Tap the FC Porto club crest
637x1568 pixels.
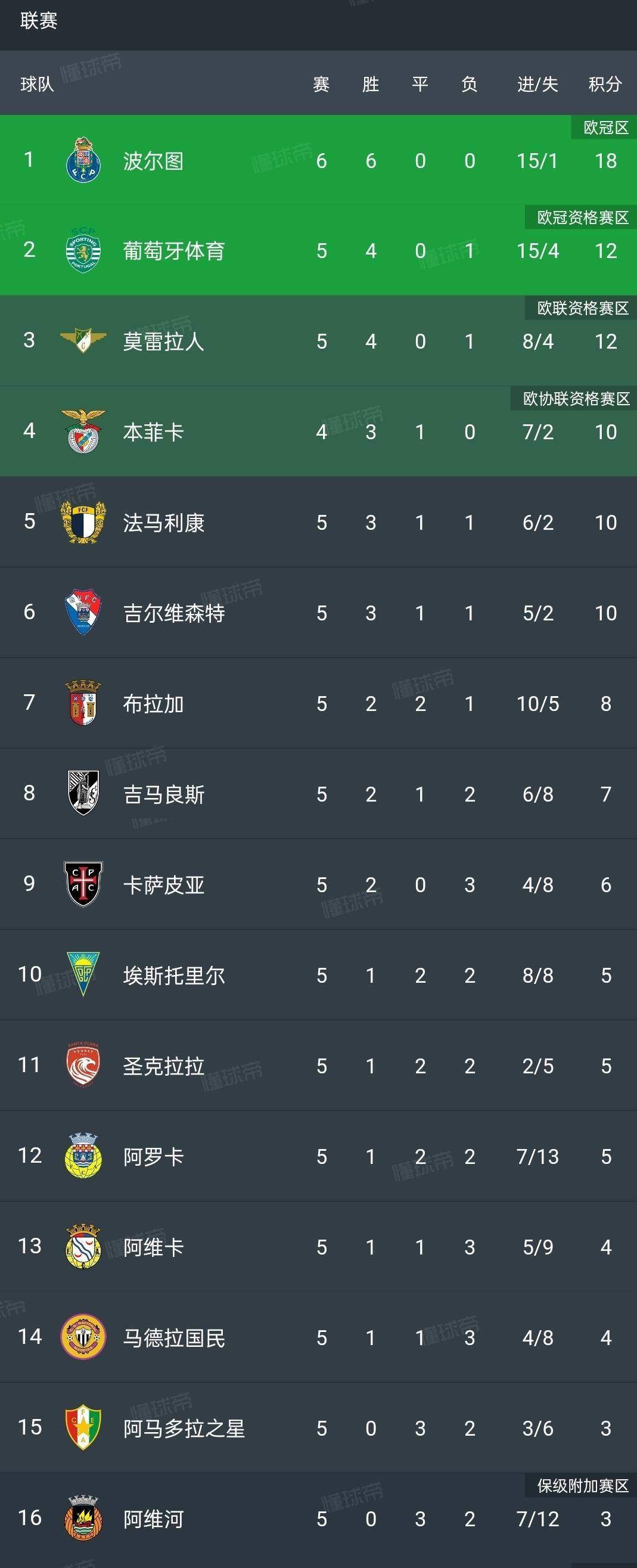[x=83, y=160]
